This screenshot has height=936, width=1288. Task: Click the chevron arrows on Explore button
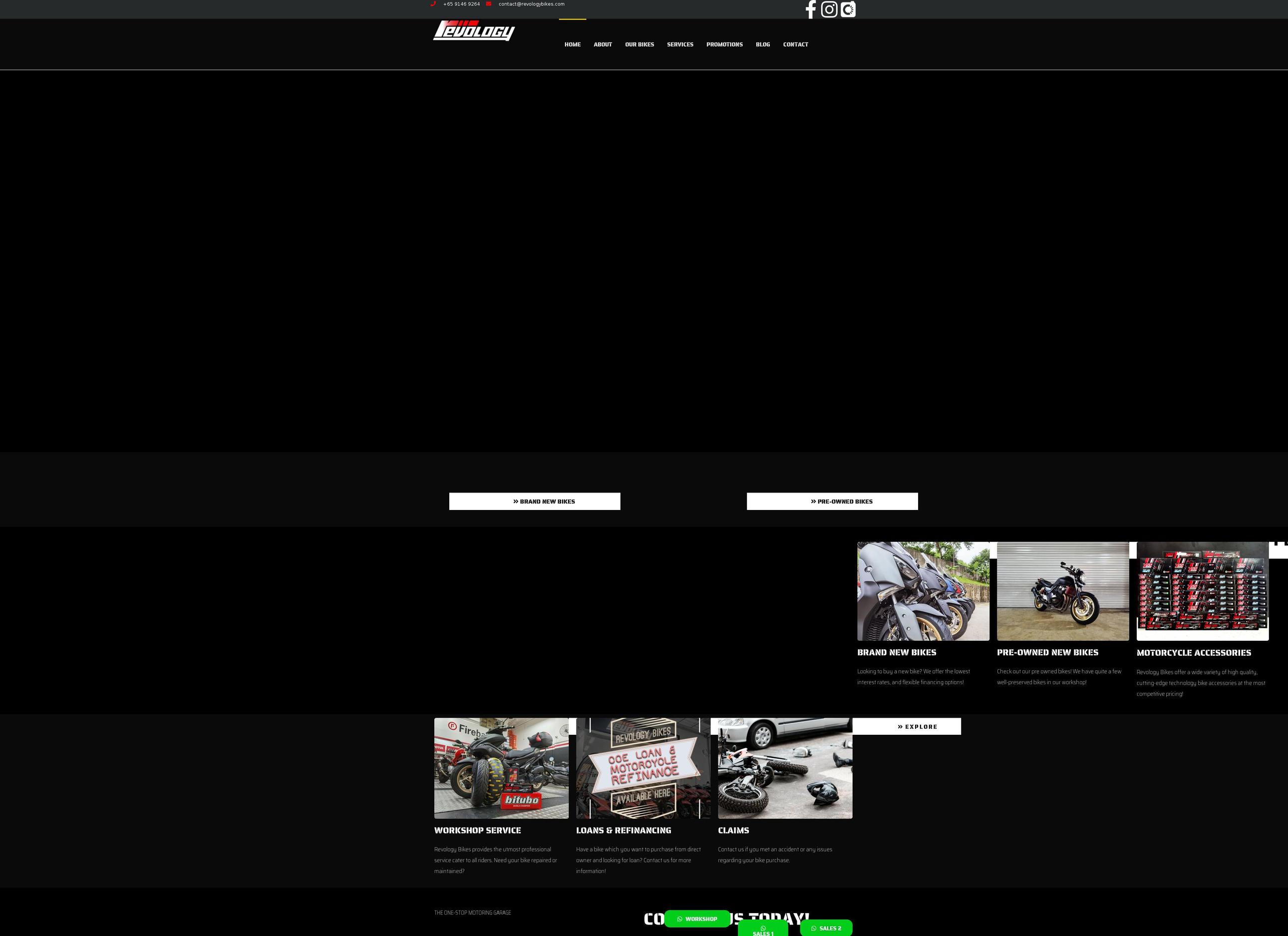pyautogui.click(x=900, y=726)
